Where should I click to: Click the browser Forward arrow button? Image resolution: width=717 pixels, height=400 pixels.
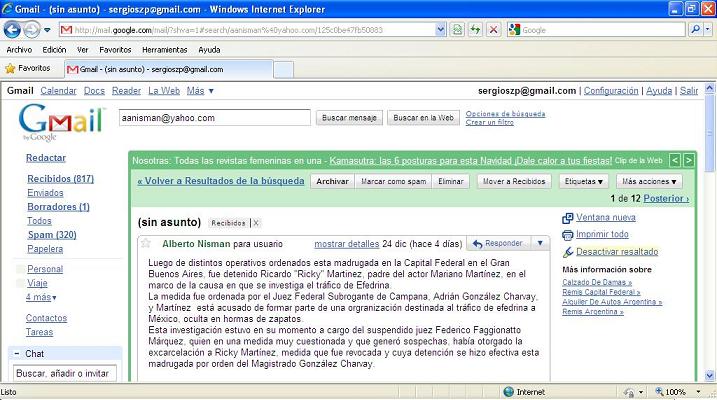coord(32,30)
